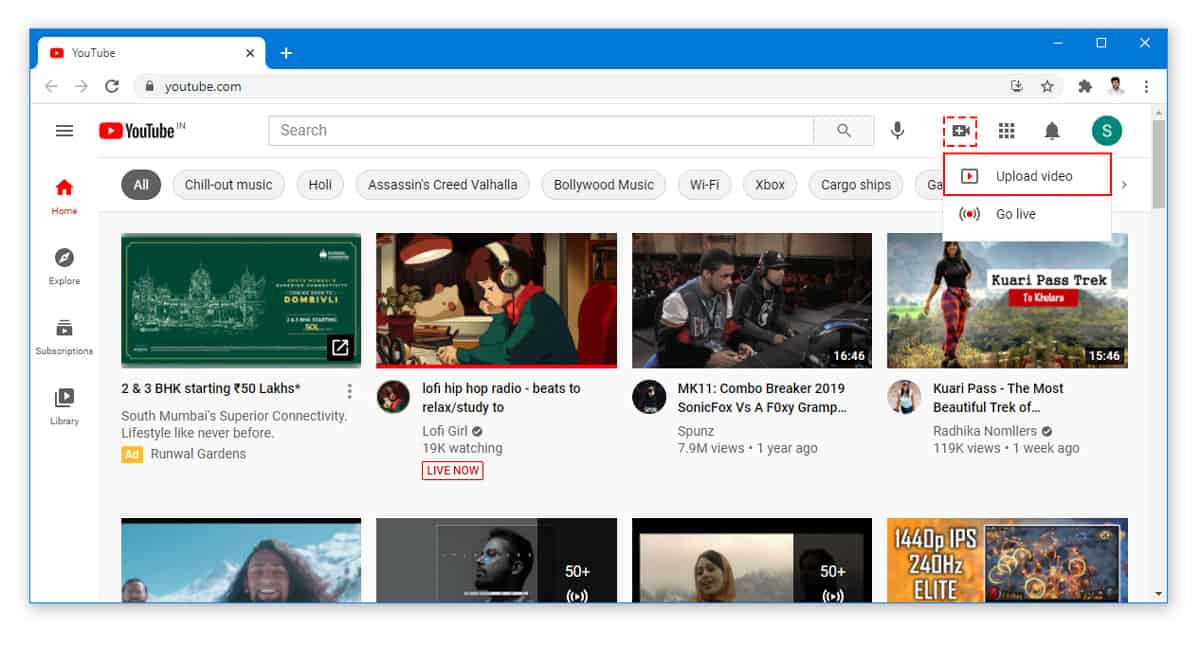This screenshot has height=645, width=1200.
Task: Select the Bollywood Music chip
Action: tap(604, 185)
